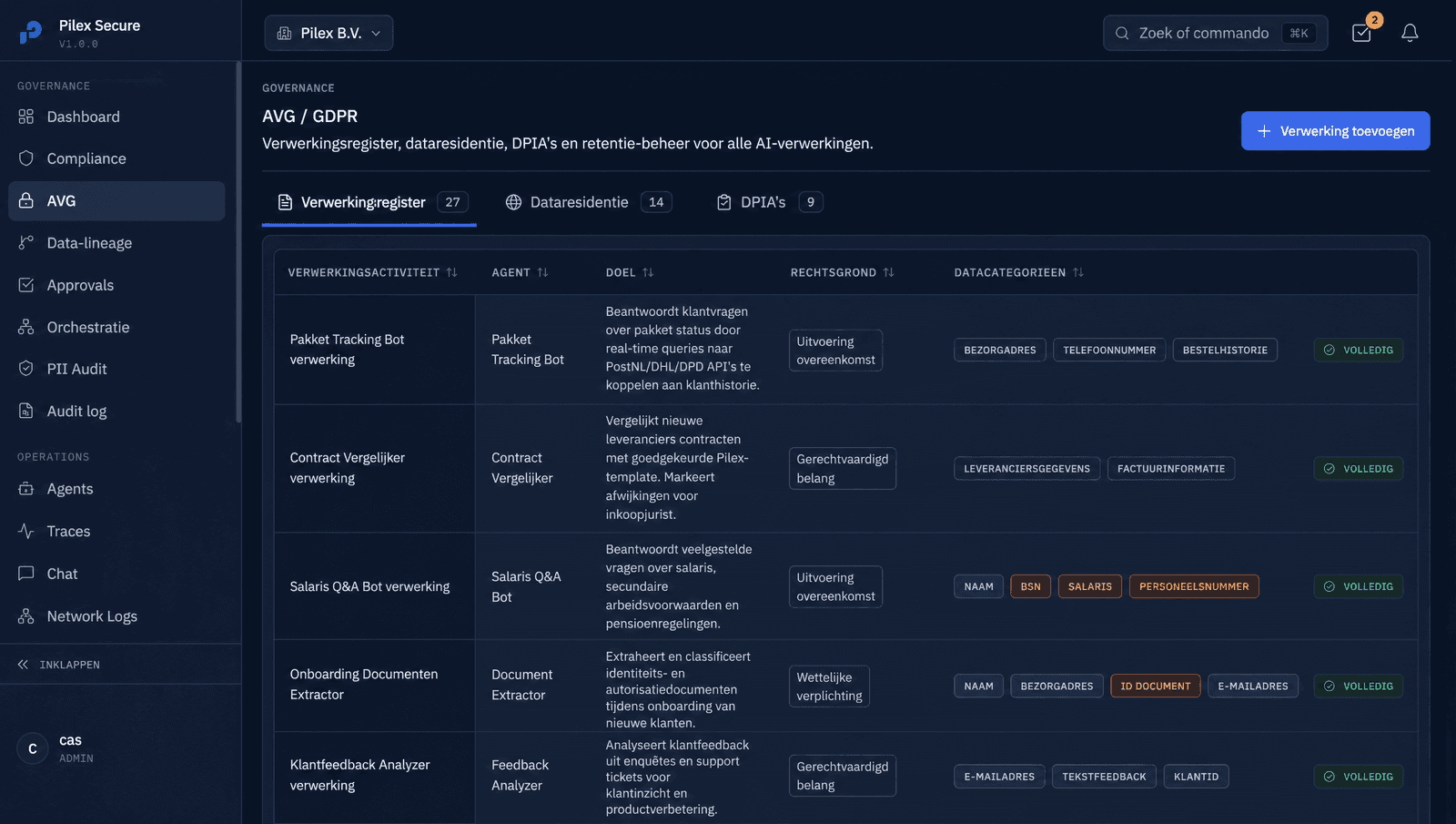Click the LEVERANCIERSGEGEVENS tag

[x=1026, y=469]
